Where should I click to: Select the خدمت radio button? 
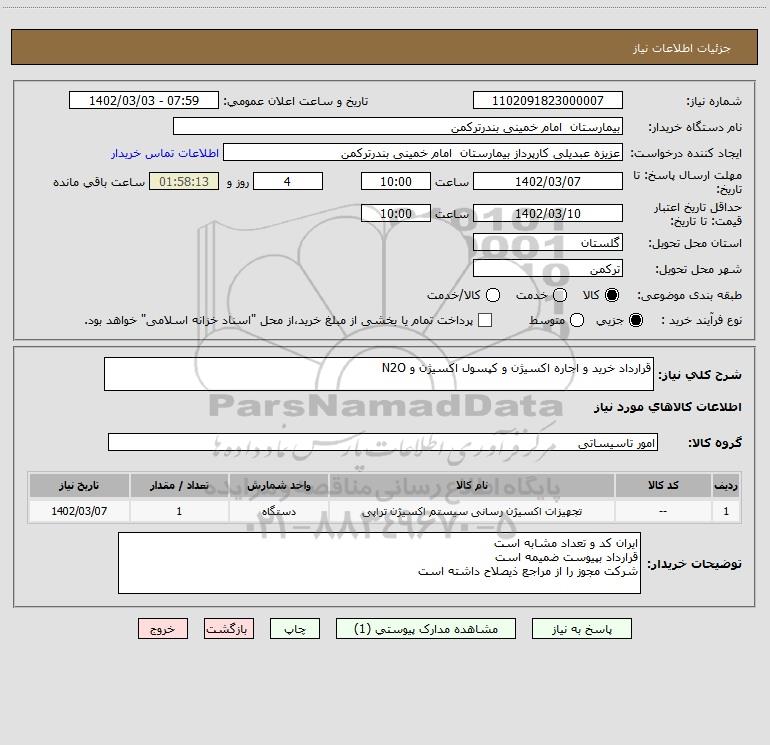click(560, 295)
